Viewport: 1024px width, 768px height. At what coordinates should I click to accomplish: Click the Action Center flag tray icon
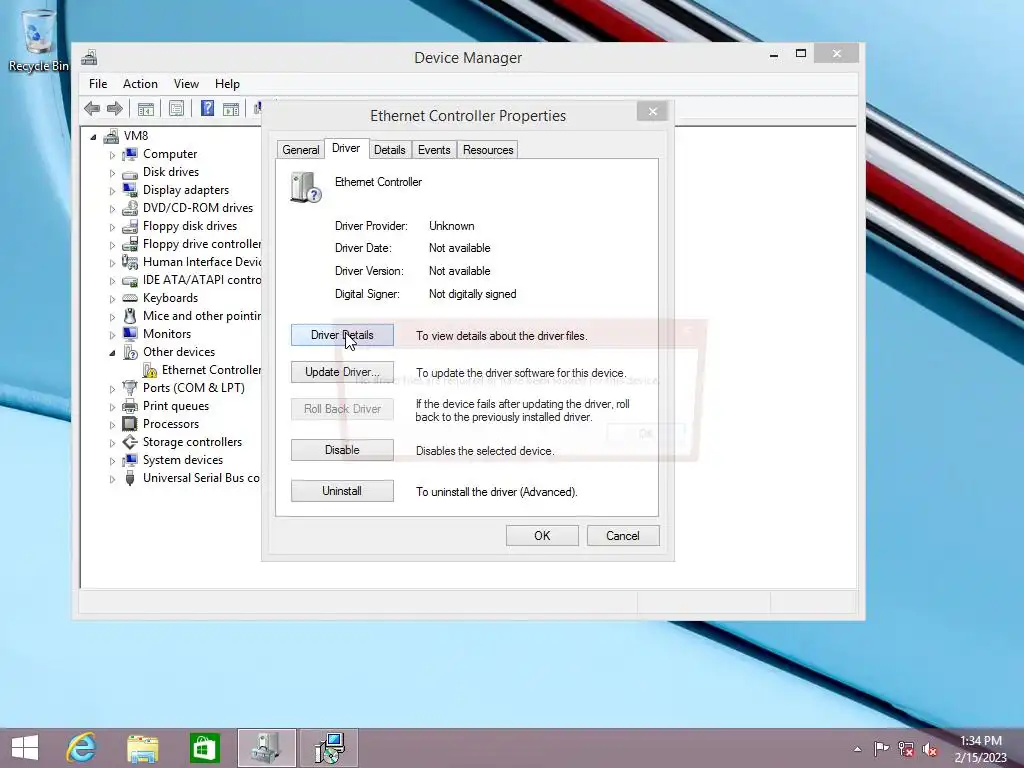click(881, 748)
